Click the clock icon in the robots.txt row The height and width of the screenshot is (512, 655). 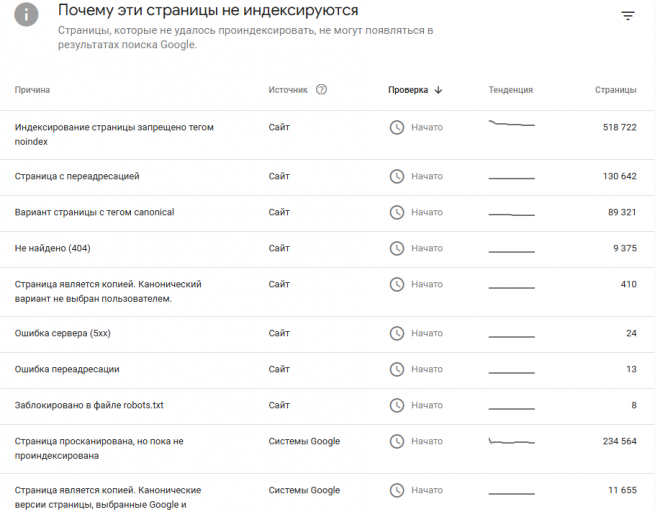[397, 405]
